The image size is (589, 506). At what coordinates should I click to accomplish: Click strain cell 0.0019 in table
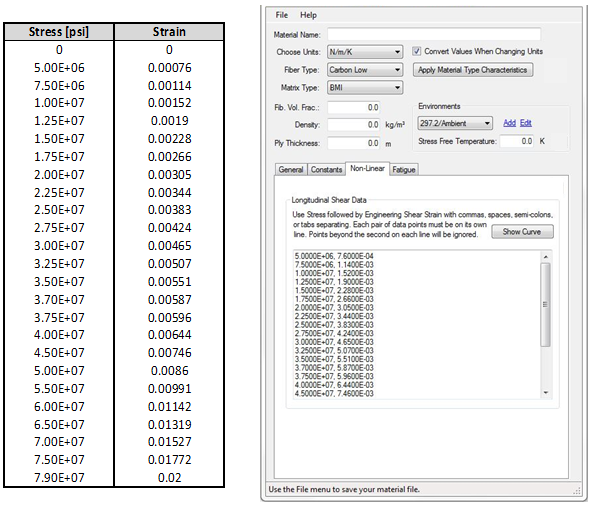click(169, 121)
